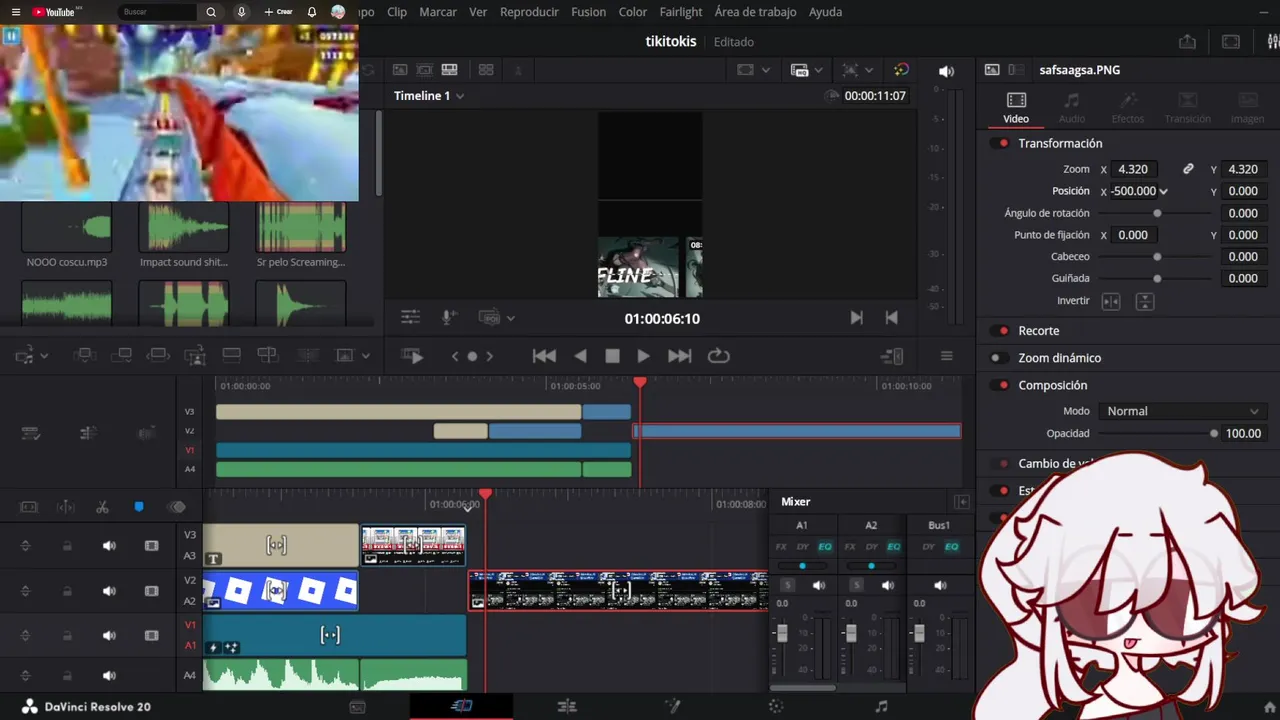This screenshot has width=1280, height=720.
Task: Stop playback in the viewer
Action: point(612,356)
